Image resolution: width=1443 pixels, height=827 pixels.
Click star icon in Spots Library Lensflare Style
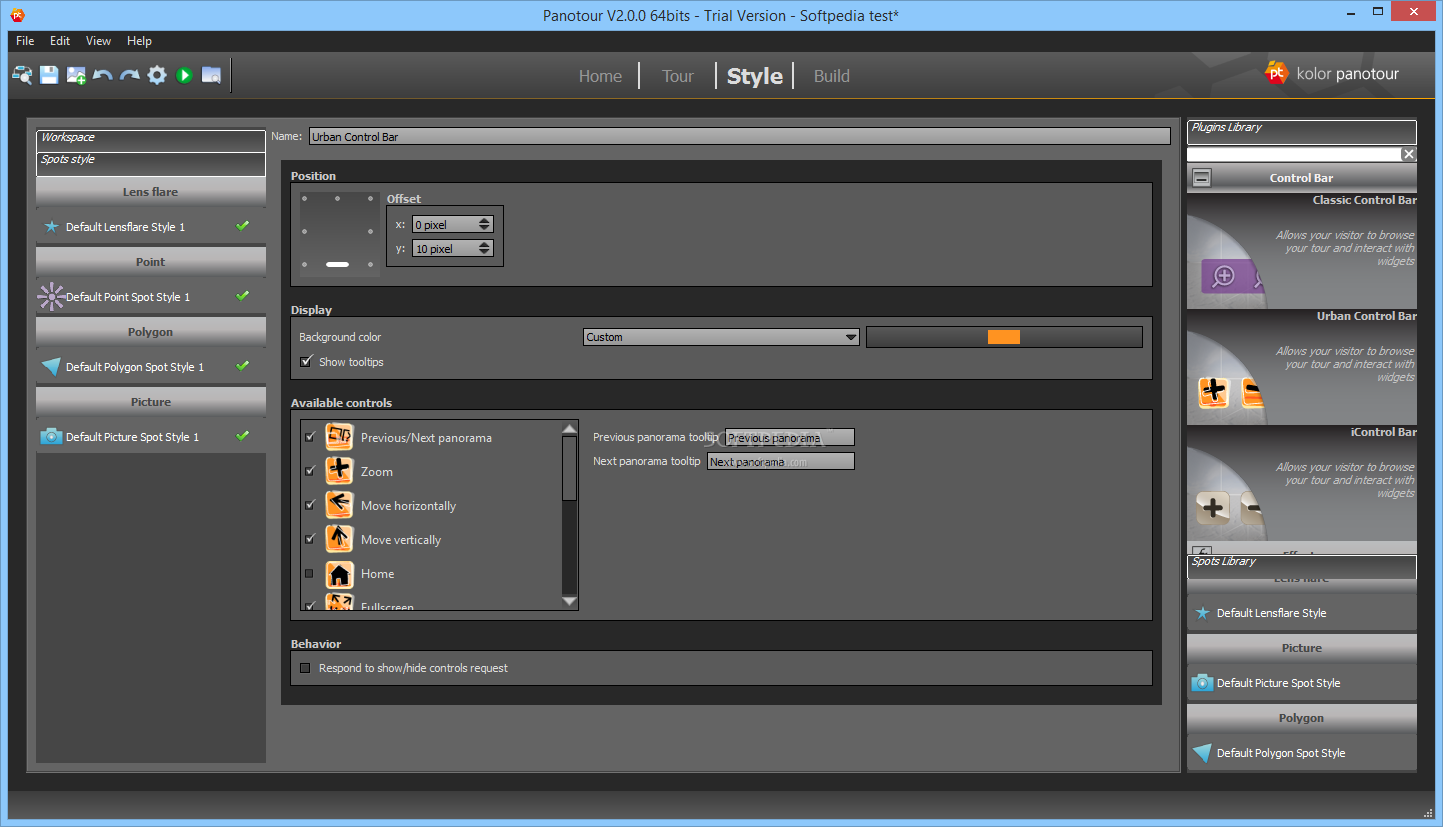point(1202,613)
